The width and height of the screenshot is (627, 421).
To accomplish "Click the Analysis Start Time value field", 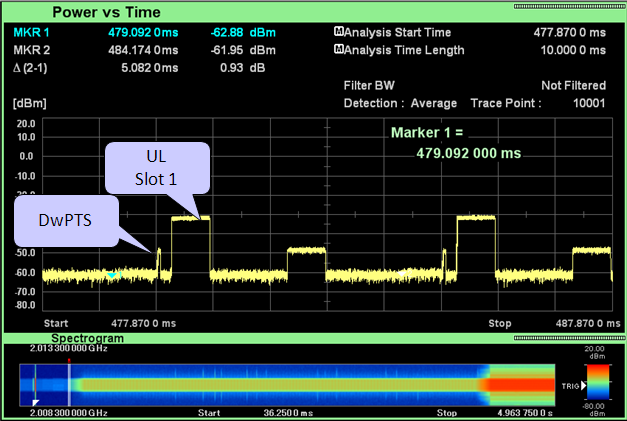I will [570, 32].
